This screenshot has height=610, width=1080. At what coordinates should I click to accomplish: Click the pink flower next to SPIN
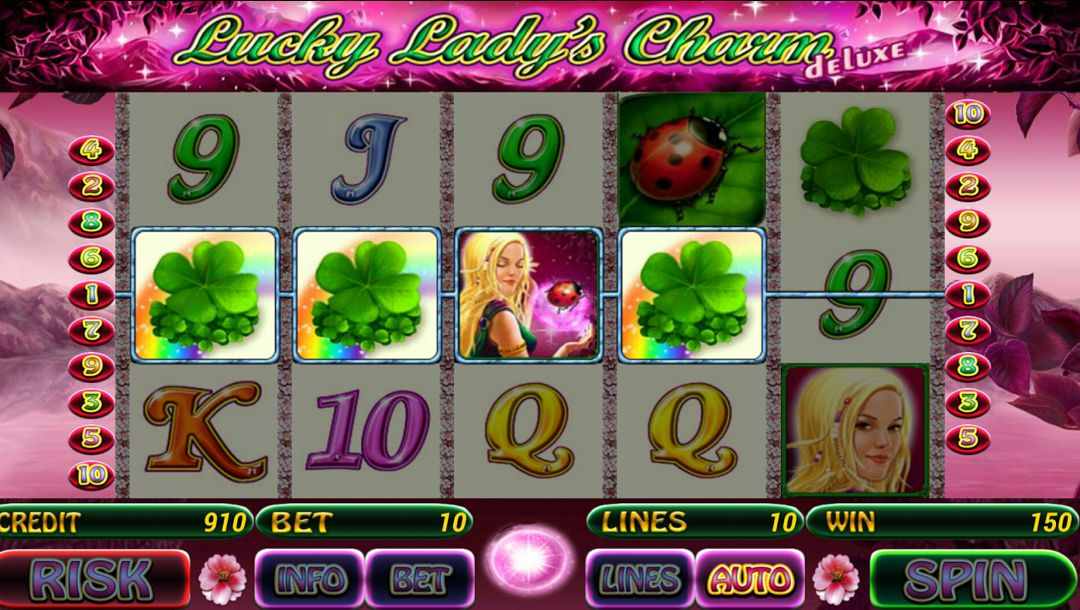point(836,579)
